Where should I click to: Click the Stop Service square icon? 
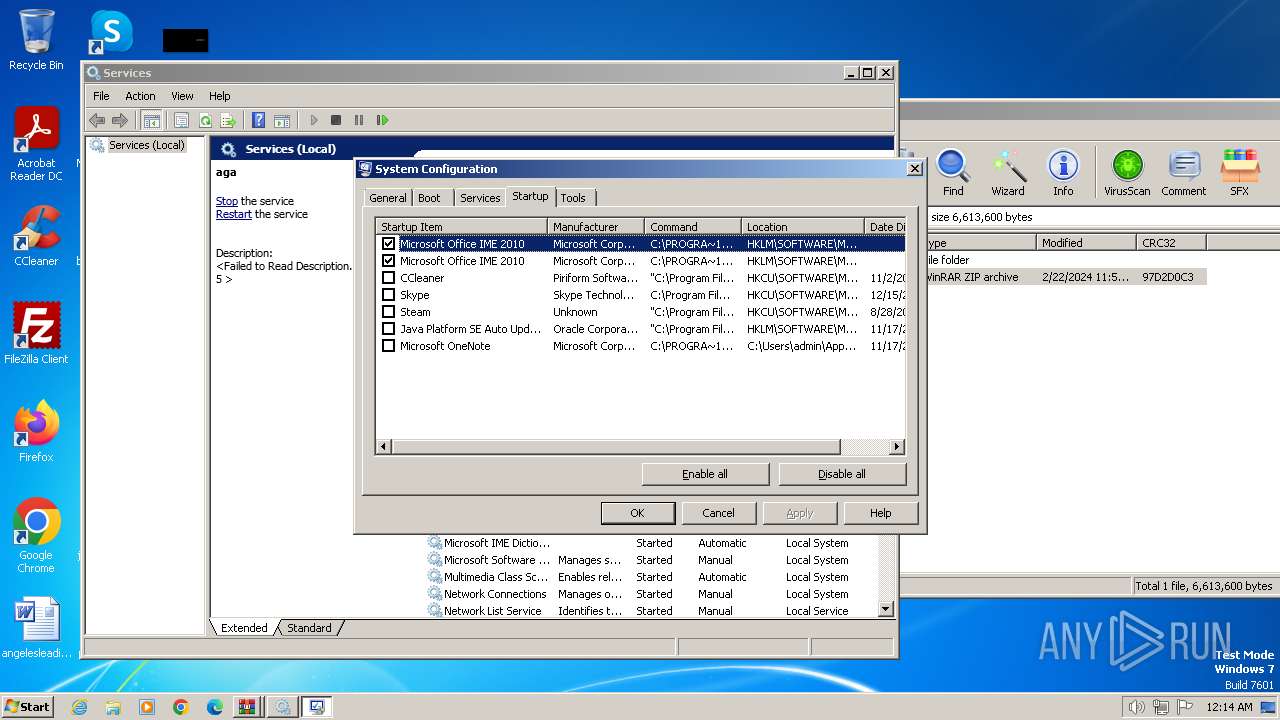click(336, 120)
